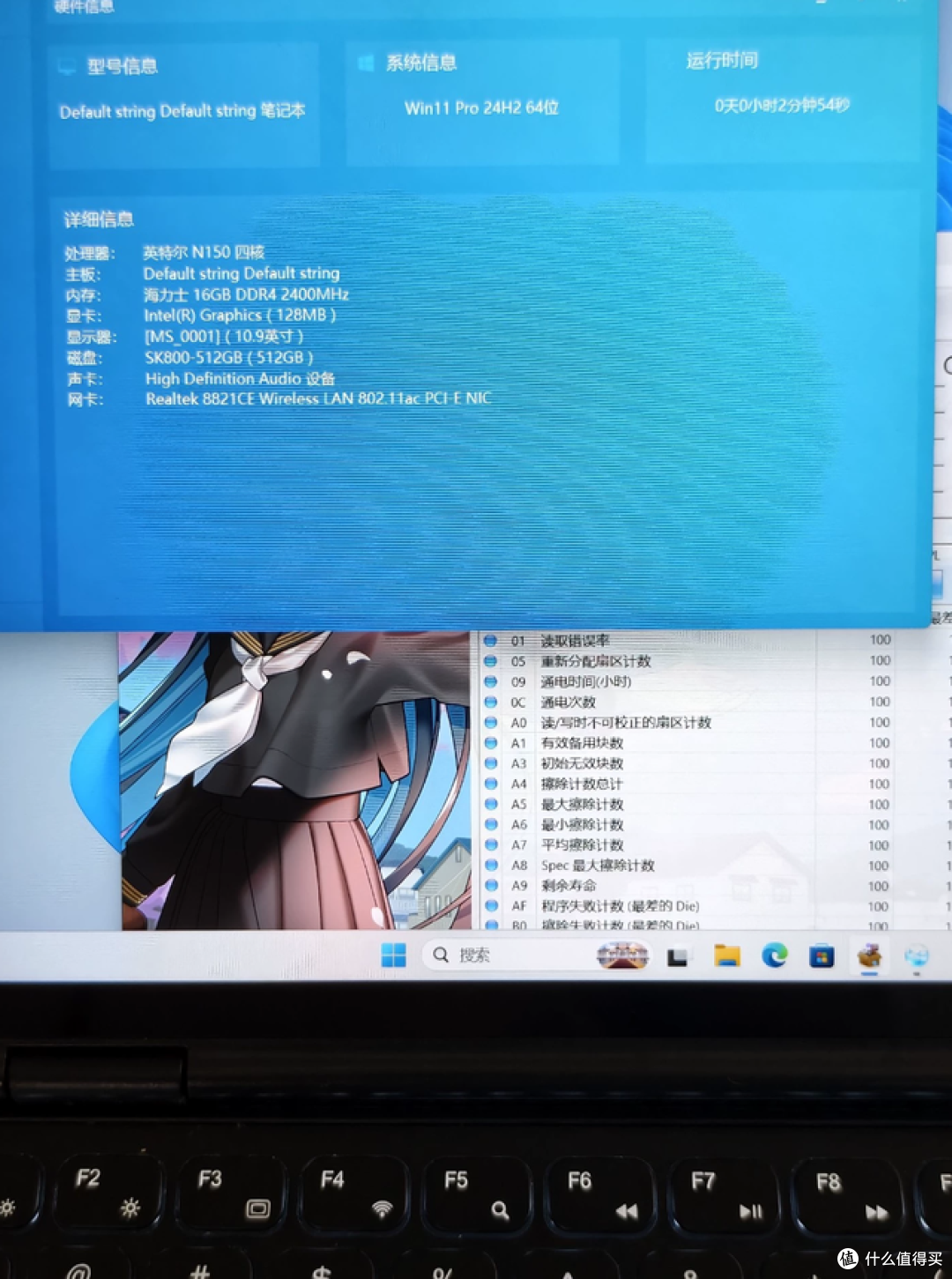
Task: Click the 系统信息 panel heading
Action: (421, 63)
